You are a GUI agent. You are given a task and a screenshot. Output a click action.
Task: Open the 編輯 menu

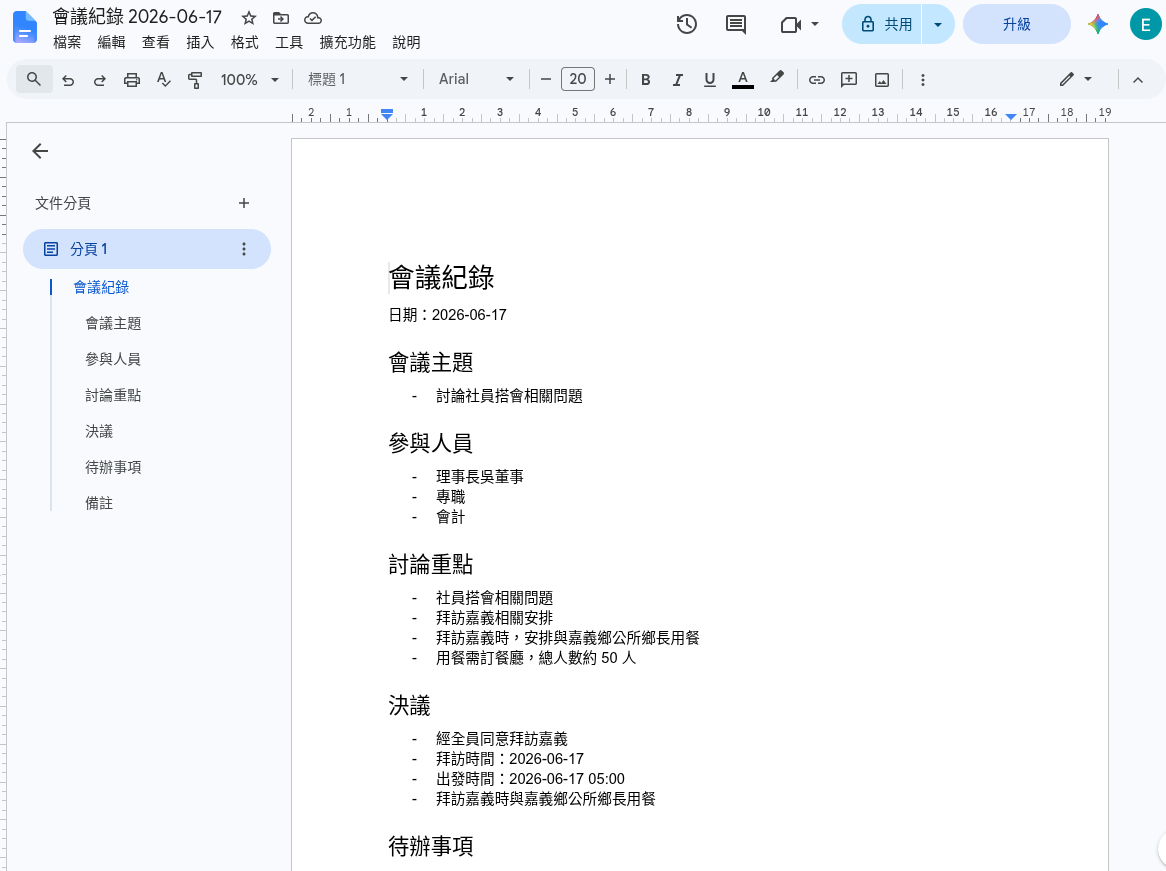click(112, 42)
